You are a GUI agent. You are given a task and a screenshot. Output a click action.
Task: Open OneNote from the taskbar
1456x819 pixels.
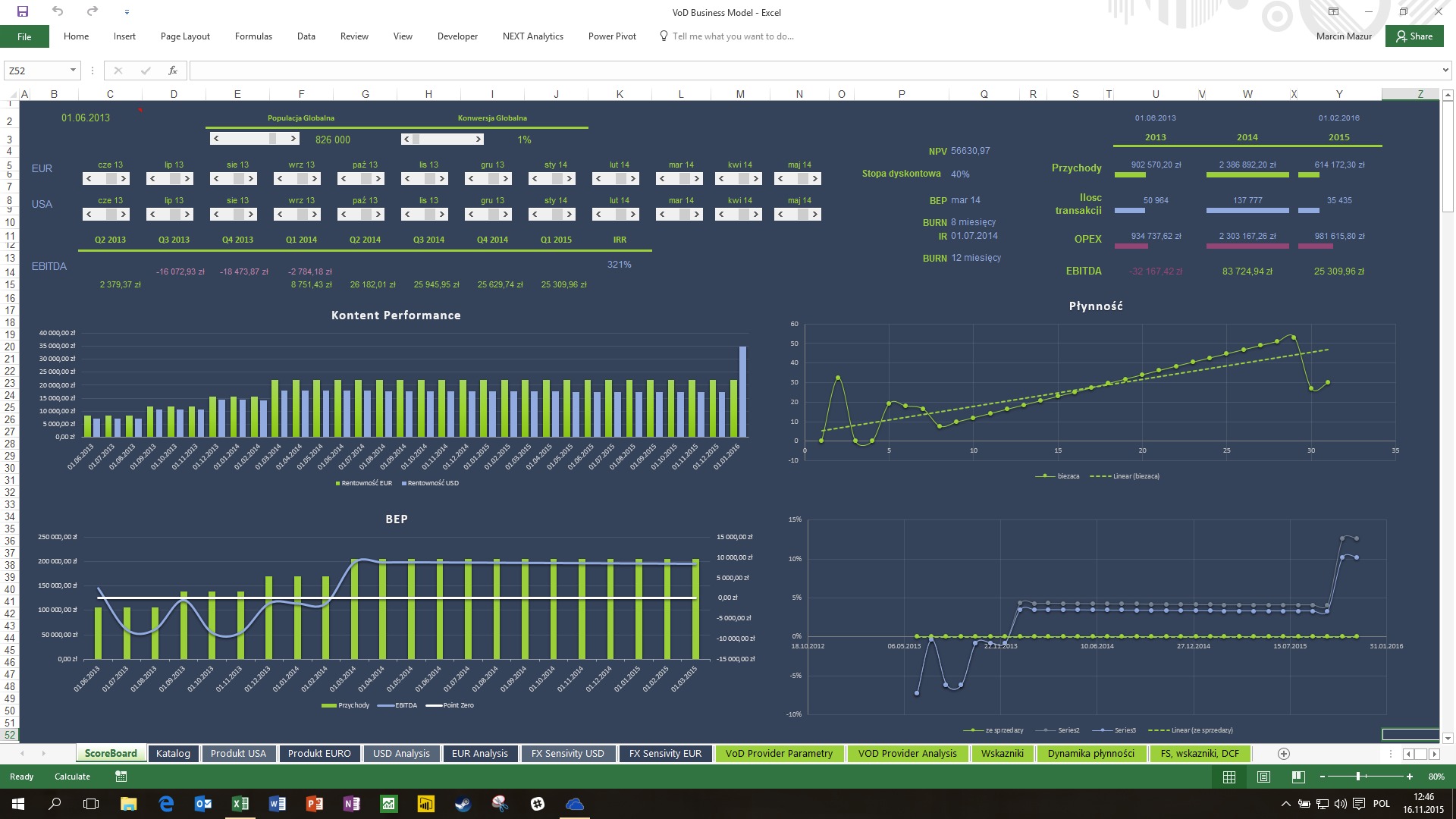point(351,803)
